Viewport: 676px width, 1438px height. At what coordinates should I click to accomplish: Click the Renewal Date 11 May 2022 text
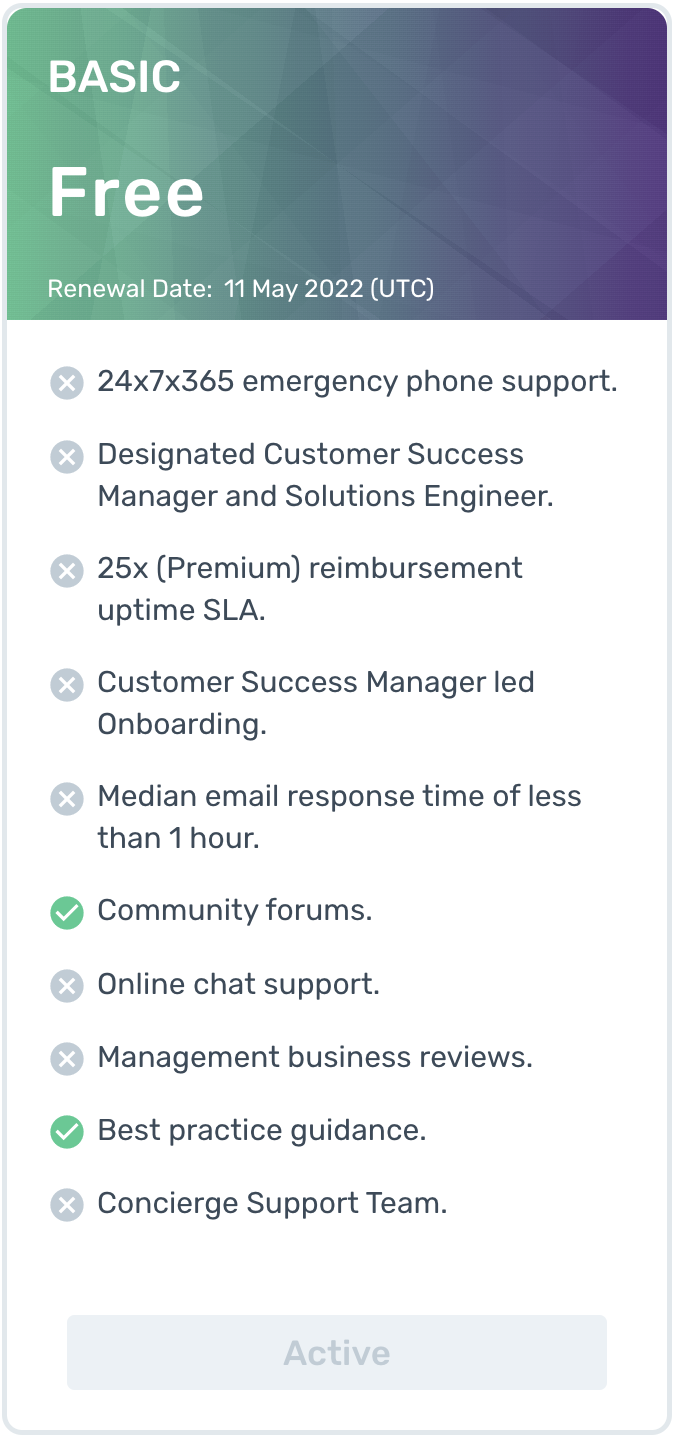241,289
